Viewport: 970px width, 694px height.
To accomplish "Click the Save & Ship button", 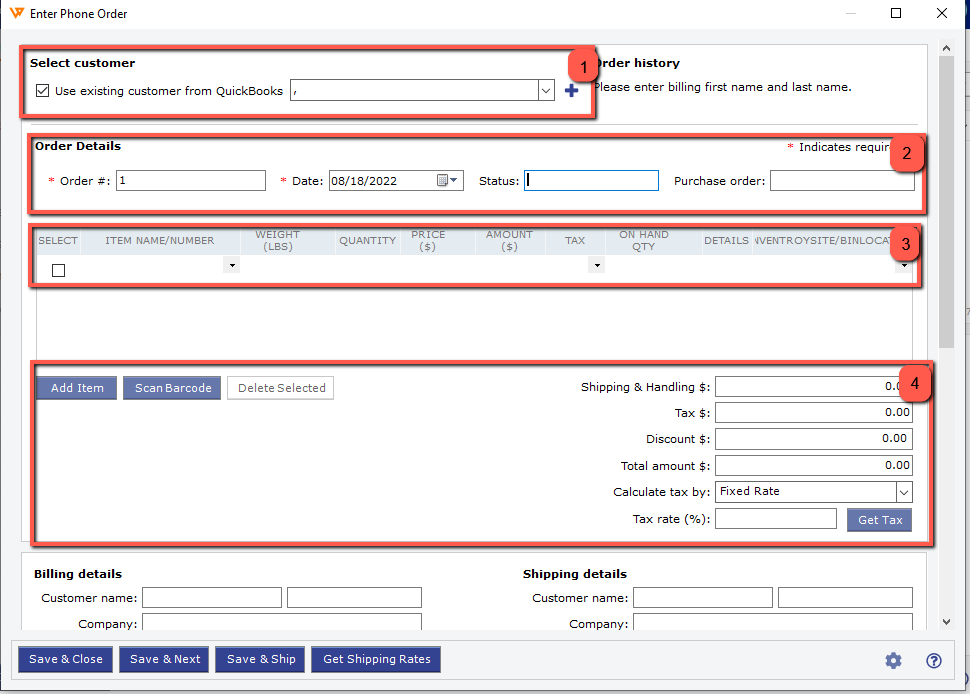I will pyautogui.click(x=261, y=659).
